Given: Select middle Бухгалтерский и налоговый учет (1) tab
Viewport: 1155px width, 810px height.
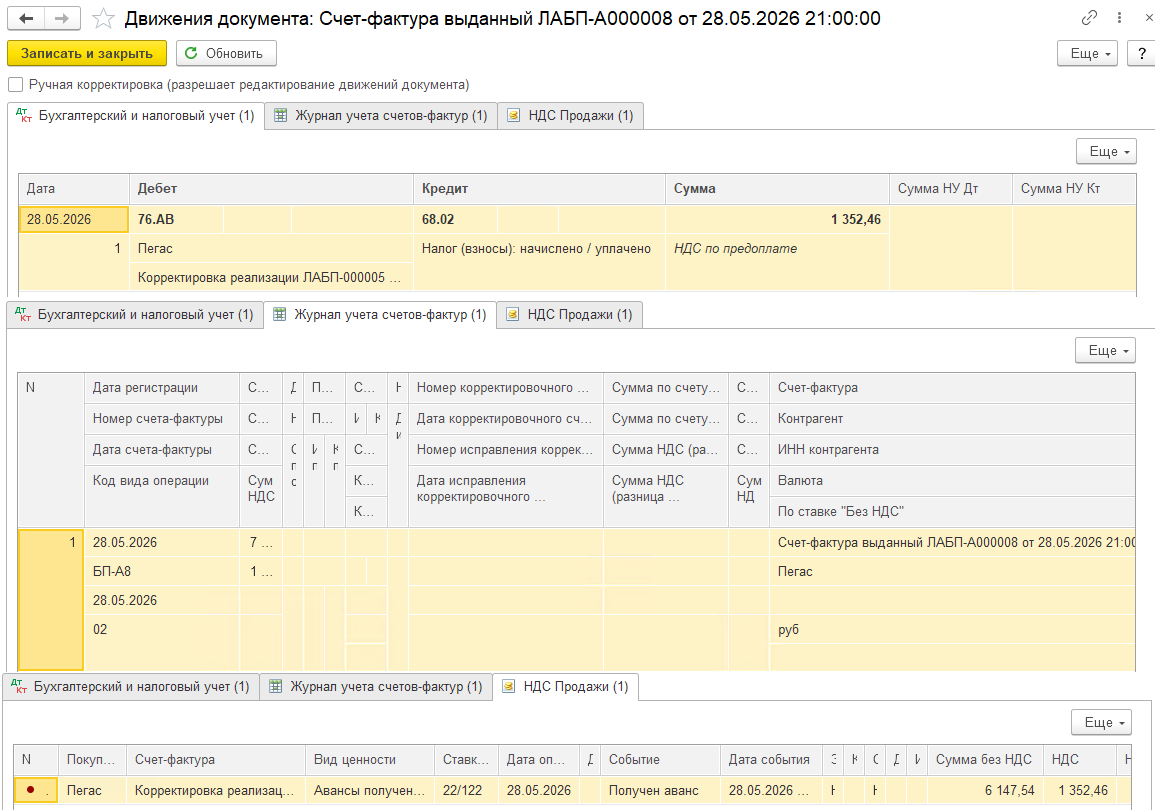Looking at the screenshot, I should [x=135, y=314].
